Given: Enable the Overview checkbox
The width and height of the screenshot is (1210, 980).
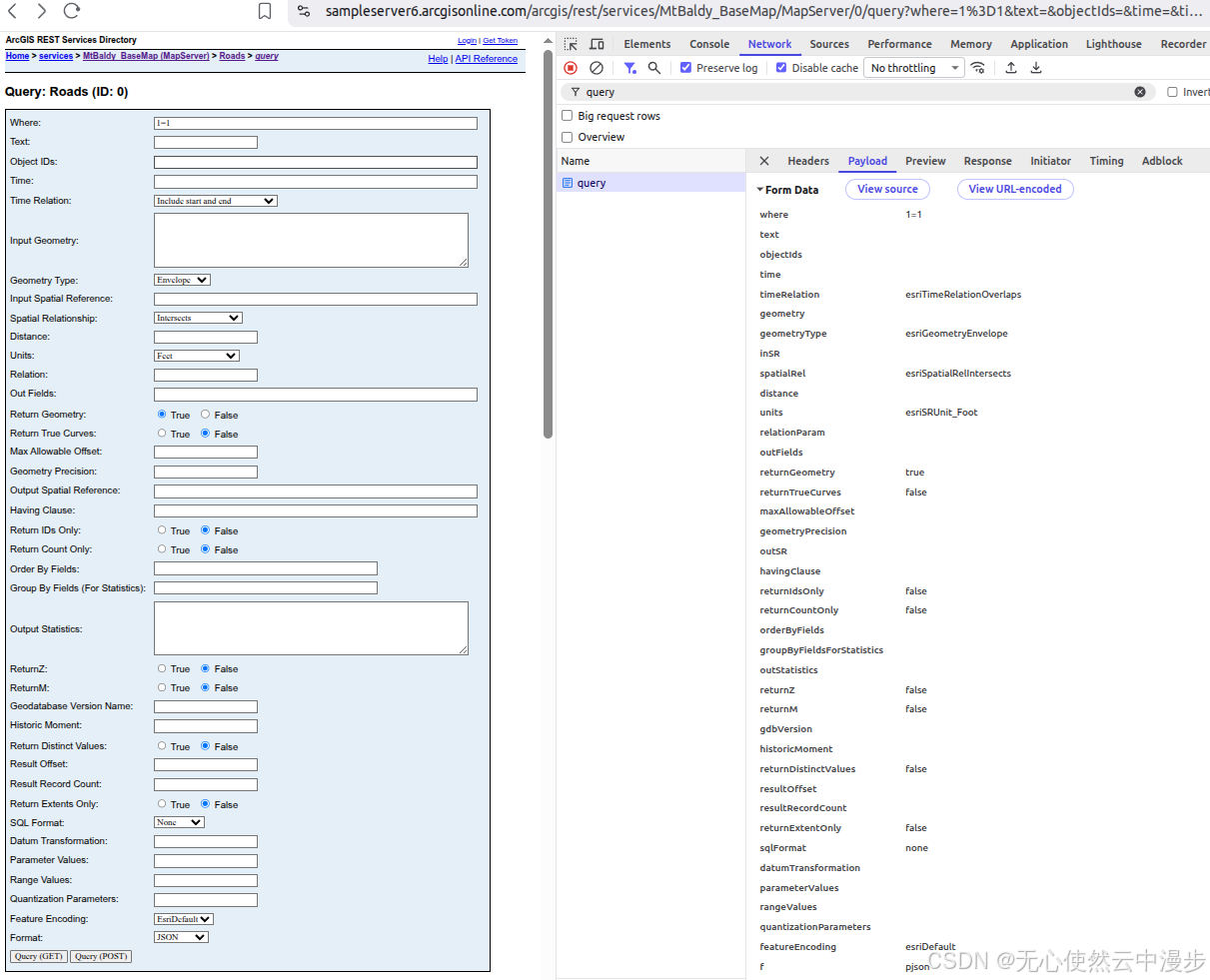Looking at the screenshot, I should pyautogui.click(x=568, y=137).
